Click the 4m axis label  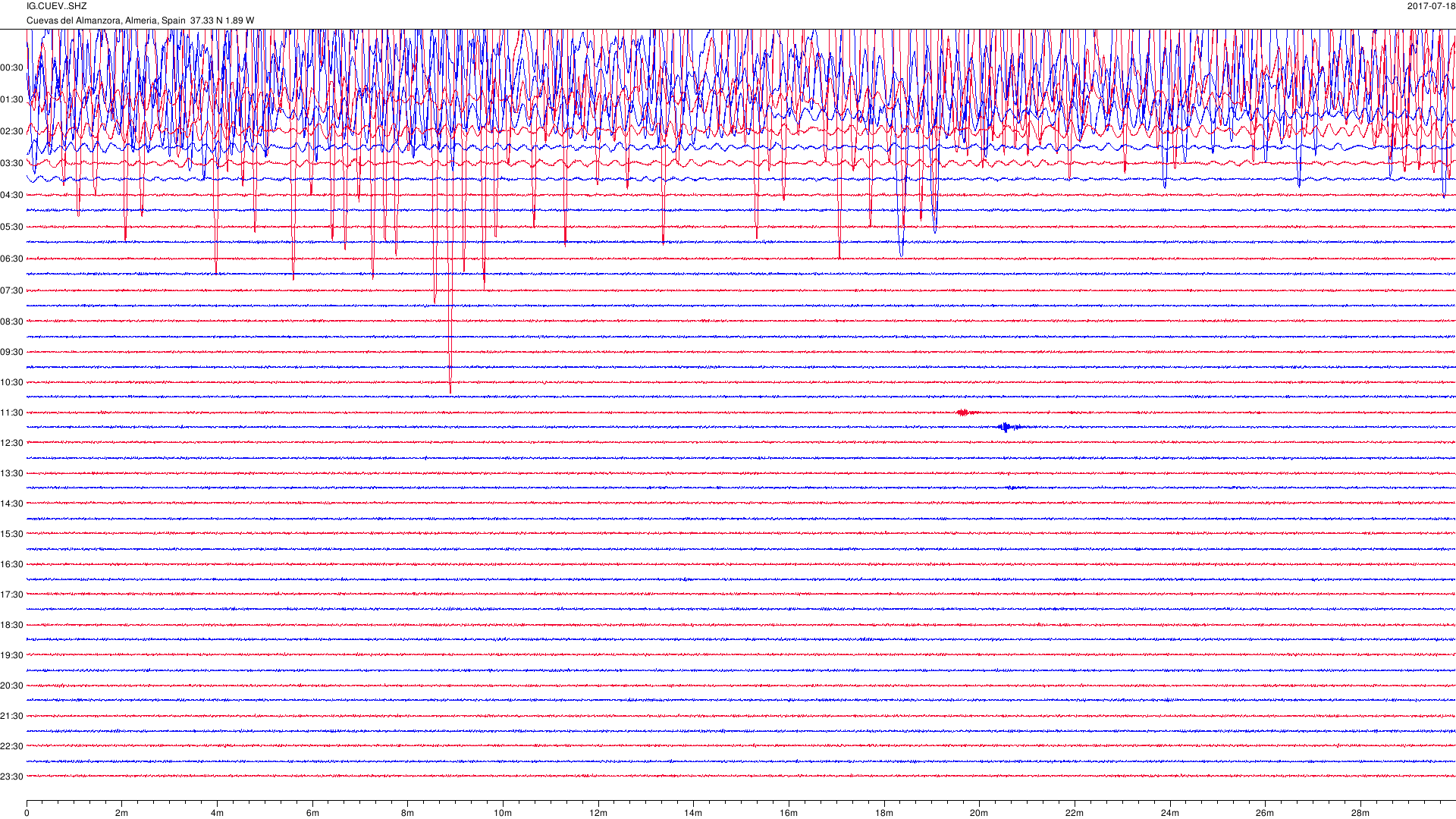click(x=217, y=814)
